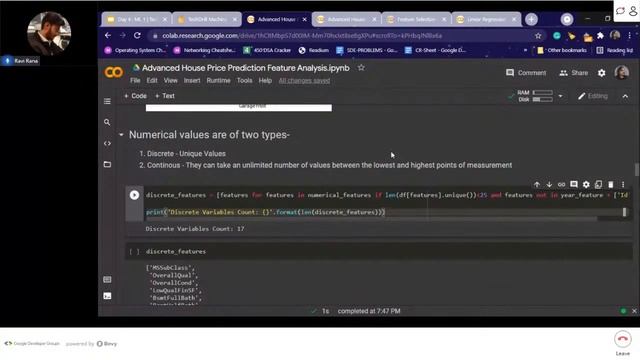Select the empty discrete_features cell bracket

click(134, 251)
